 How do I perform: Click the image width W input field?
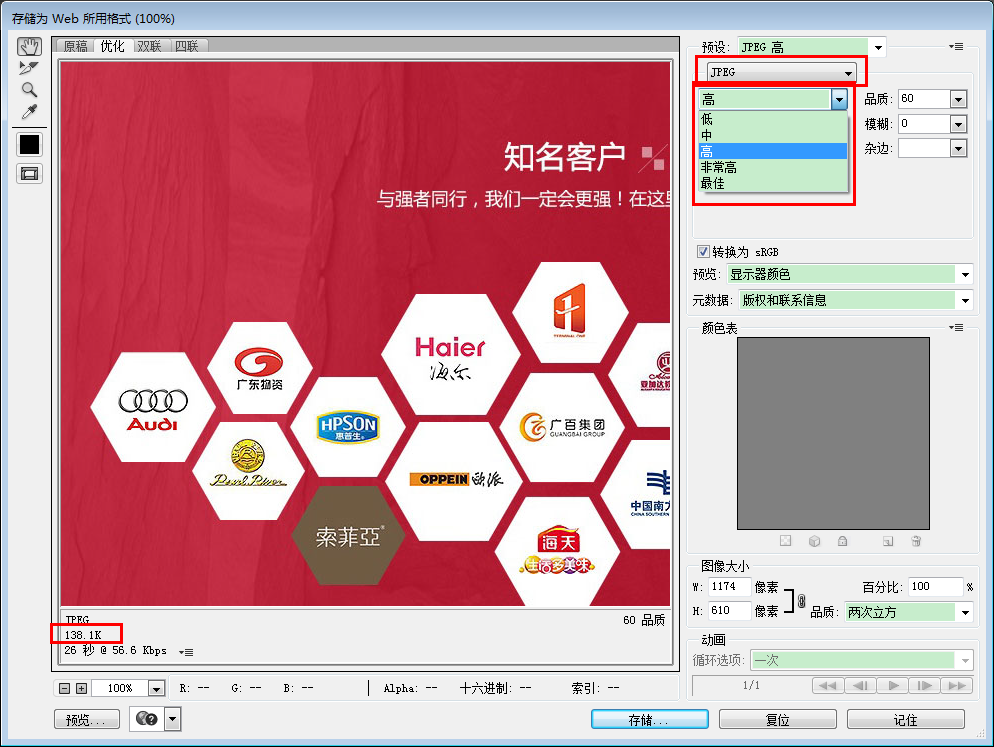[x=730, y=587]
